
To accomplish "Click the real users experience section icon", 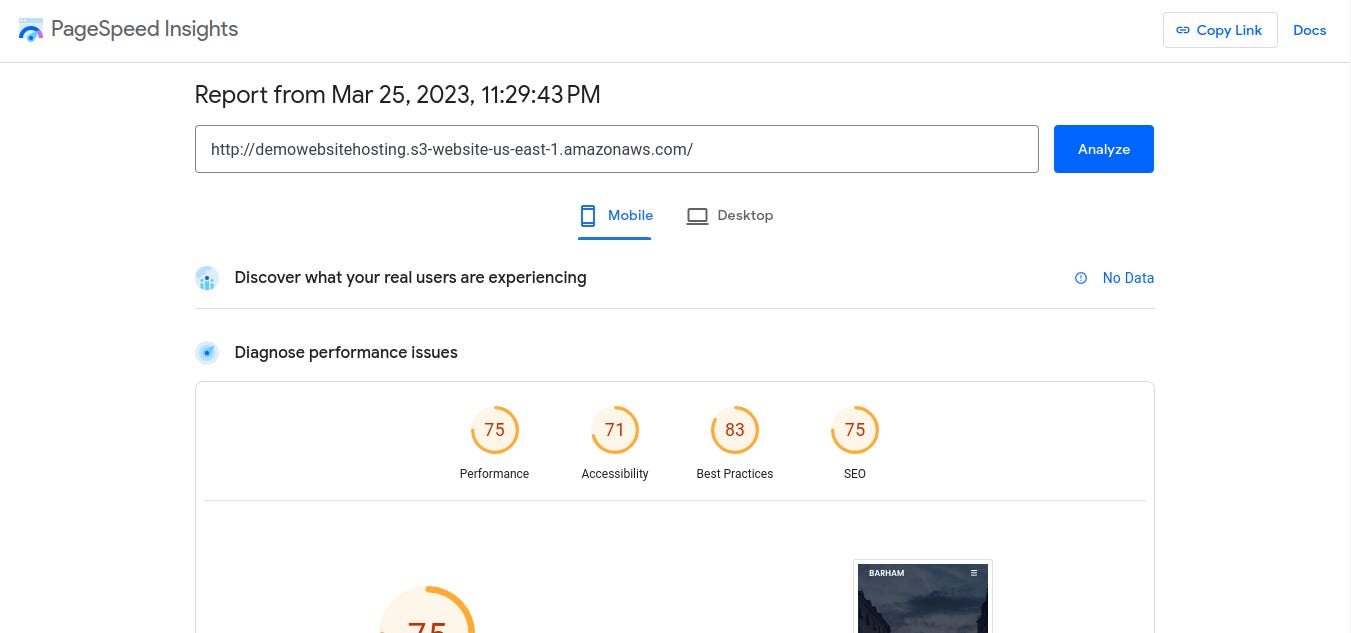I will click(x=207, y=278).
